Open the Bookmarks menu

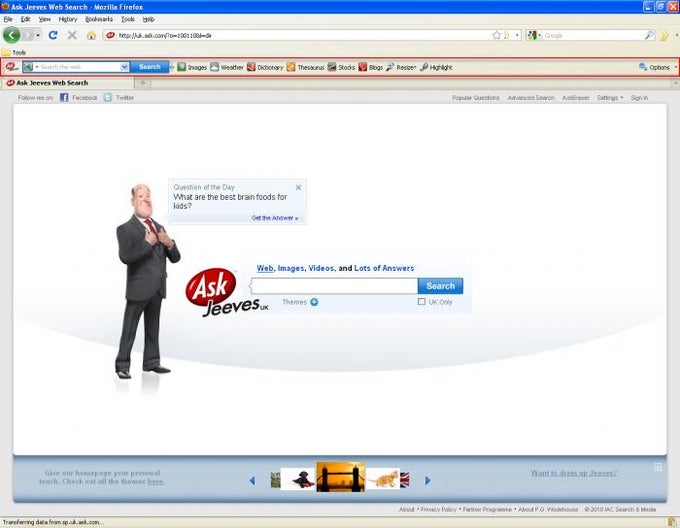pyautogui.click(x=99, y=19)
